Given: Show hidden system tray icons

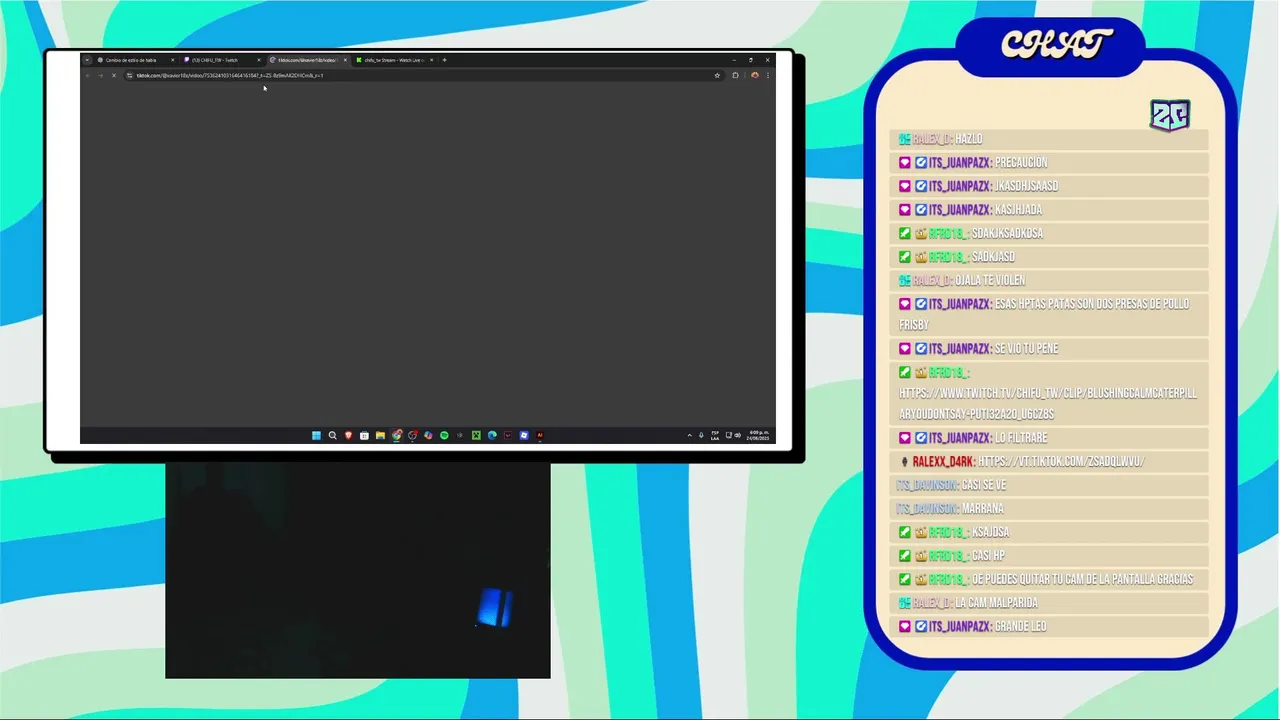Looking at the screenshot, I should 689,435.
